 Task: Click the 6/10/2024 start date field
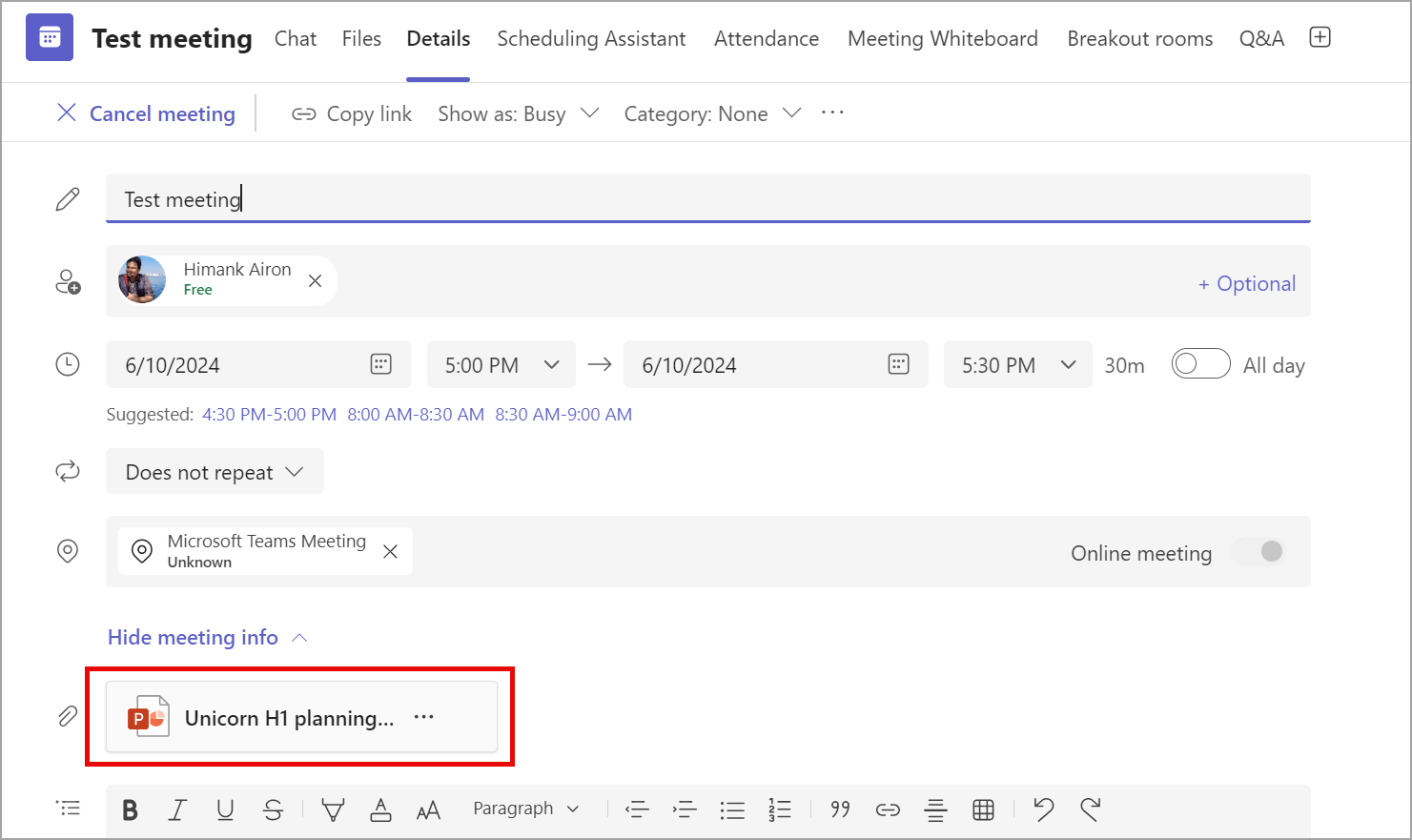coord(258,364)
